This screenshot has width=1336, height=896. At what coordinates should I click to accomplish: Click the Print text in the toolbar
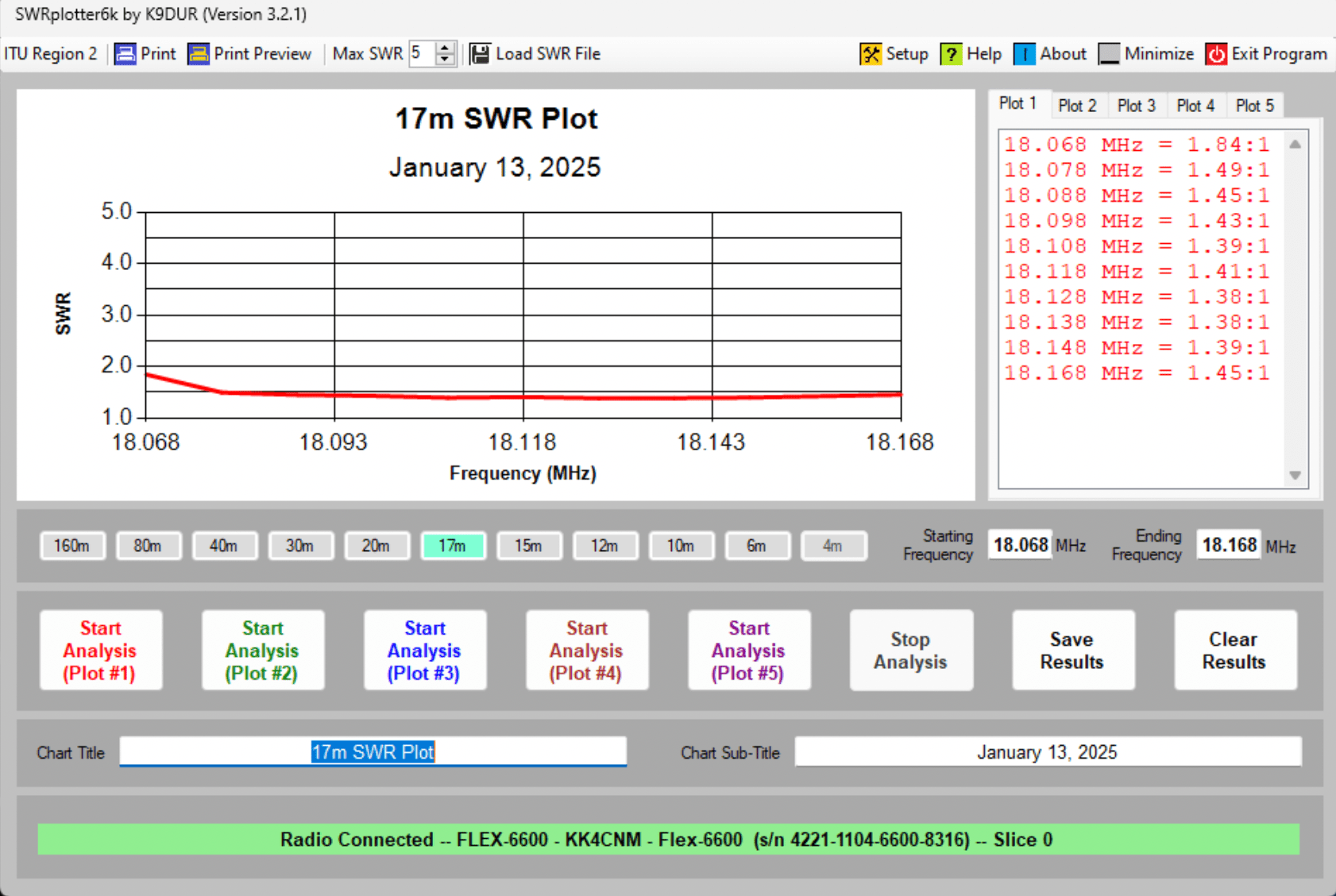pyautogui.click(x=158, y=54)
